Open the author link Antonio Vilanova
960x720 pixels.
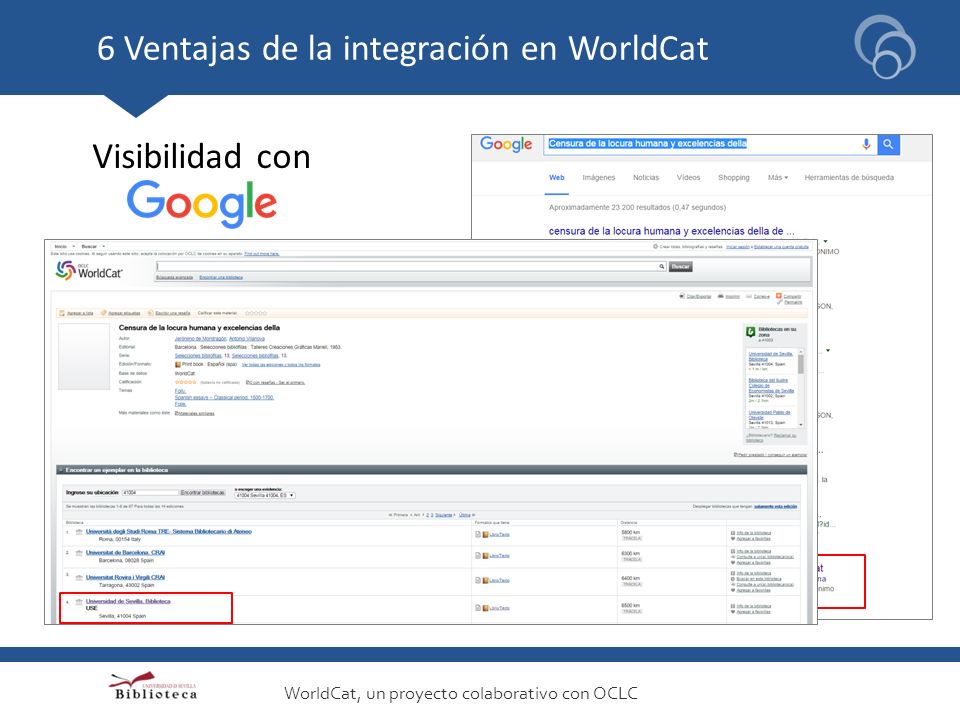click(x=247, y=339)
